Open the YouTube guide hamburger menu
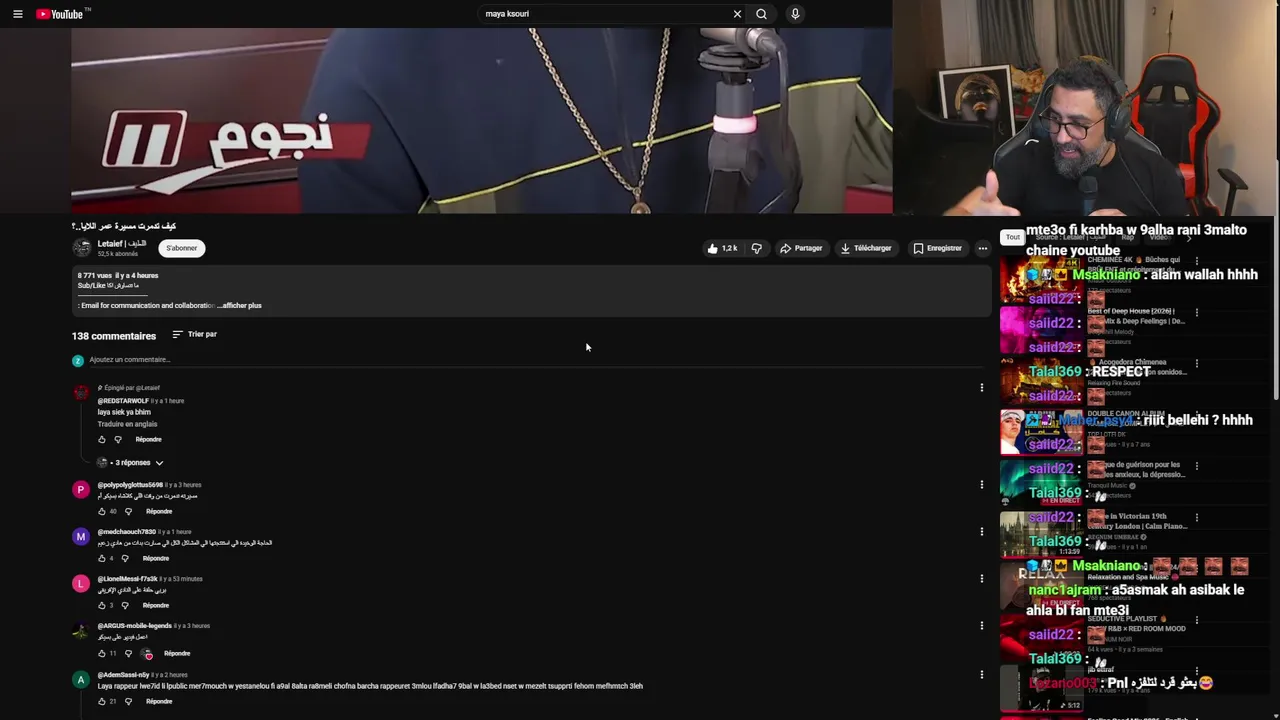Viewport: 1280px width, 720px height. [x=17, y=14]
